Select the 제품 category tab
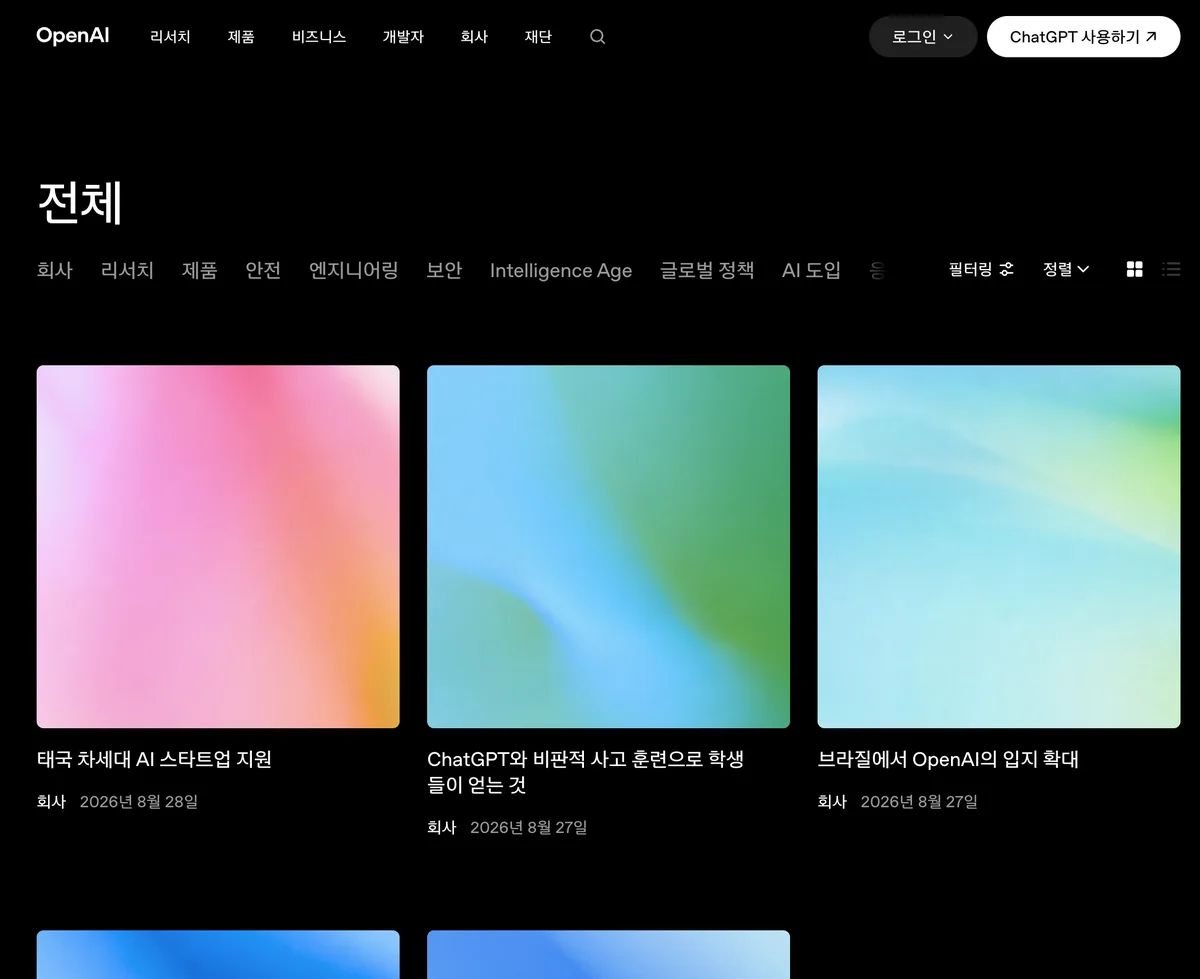This screenshot has height=979, width=1200. pyautogui.click(x=199, y=270)
